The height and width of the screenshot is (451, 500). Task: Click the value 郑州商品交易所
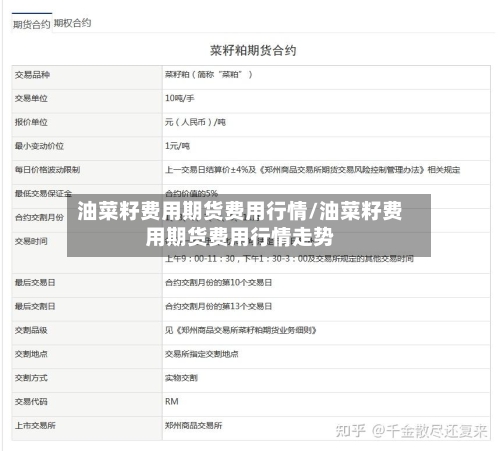pyautogui.click(x=194, y=425)
